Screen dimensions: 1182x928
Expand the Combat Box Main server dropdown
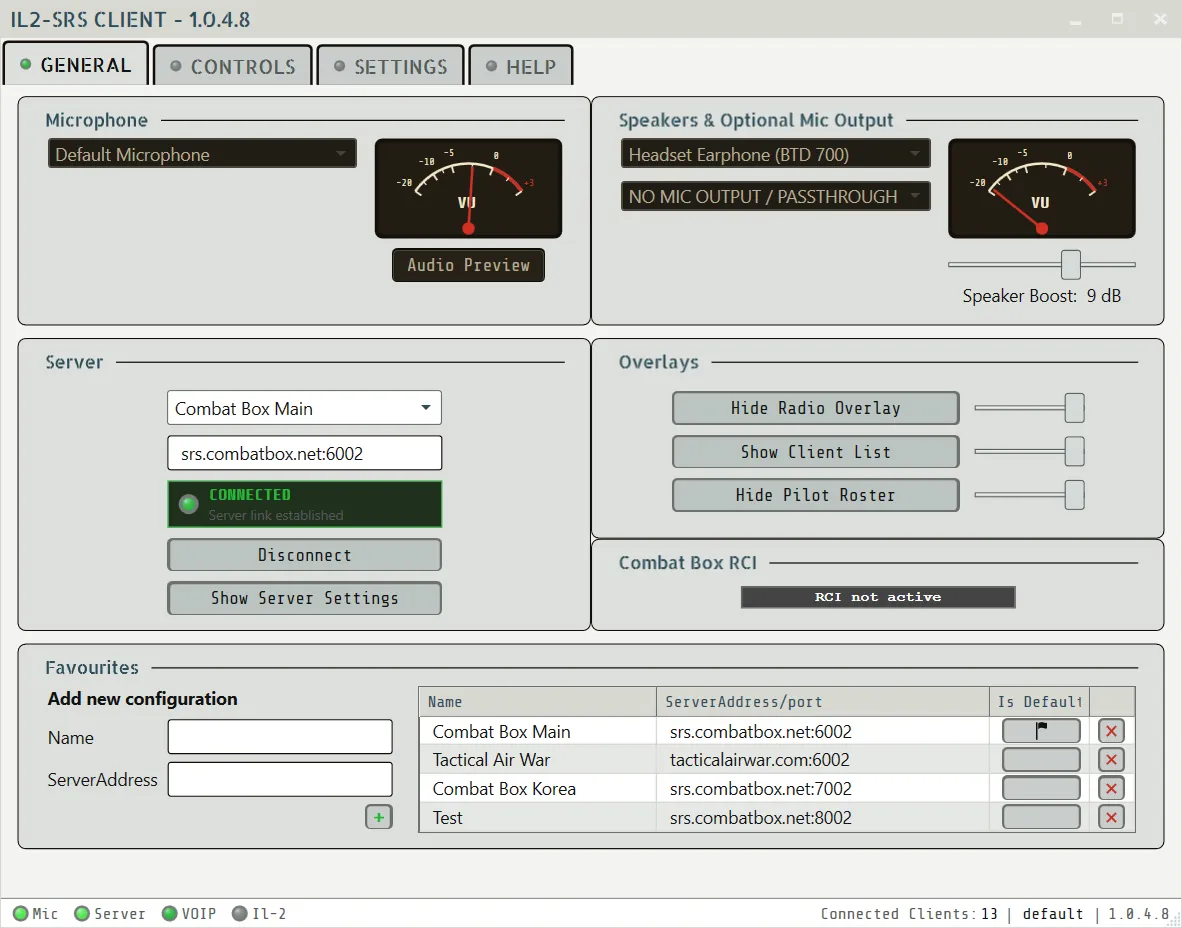pos(305,408)
